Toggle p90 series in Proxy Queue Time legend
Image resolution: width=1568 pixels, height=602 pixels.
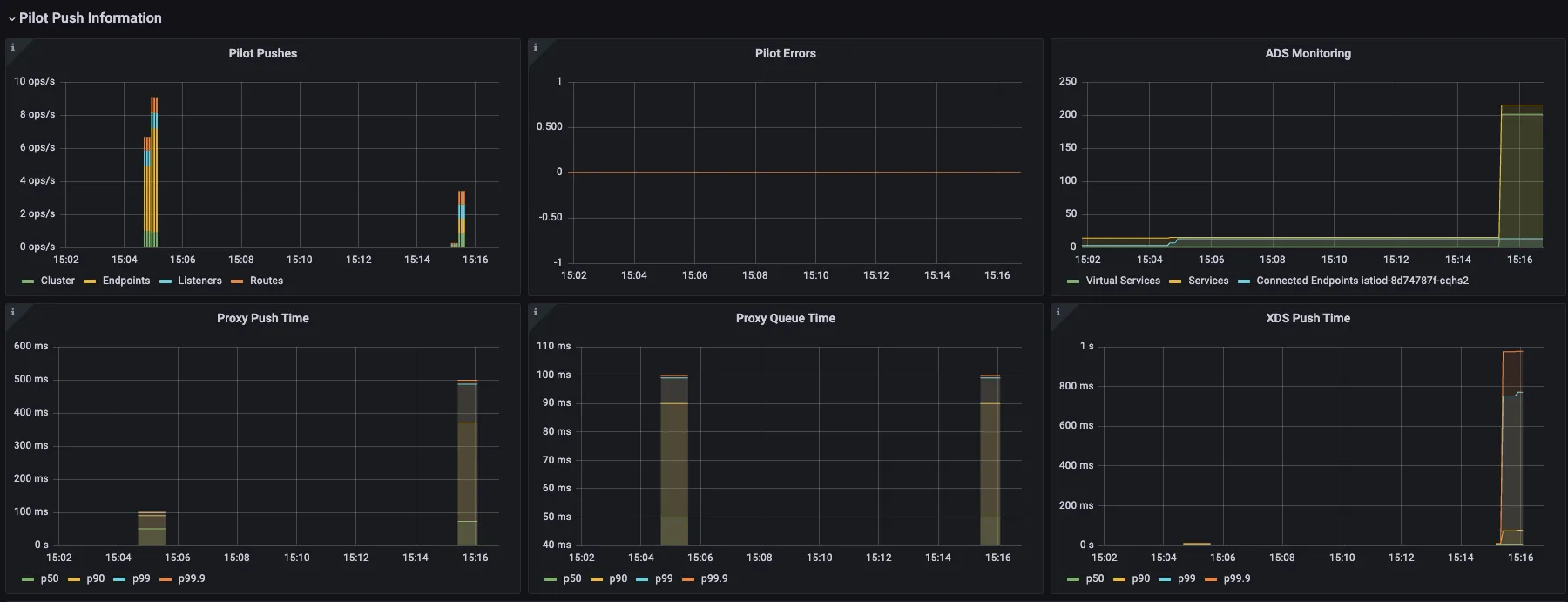click(618, 578)
